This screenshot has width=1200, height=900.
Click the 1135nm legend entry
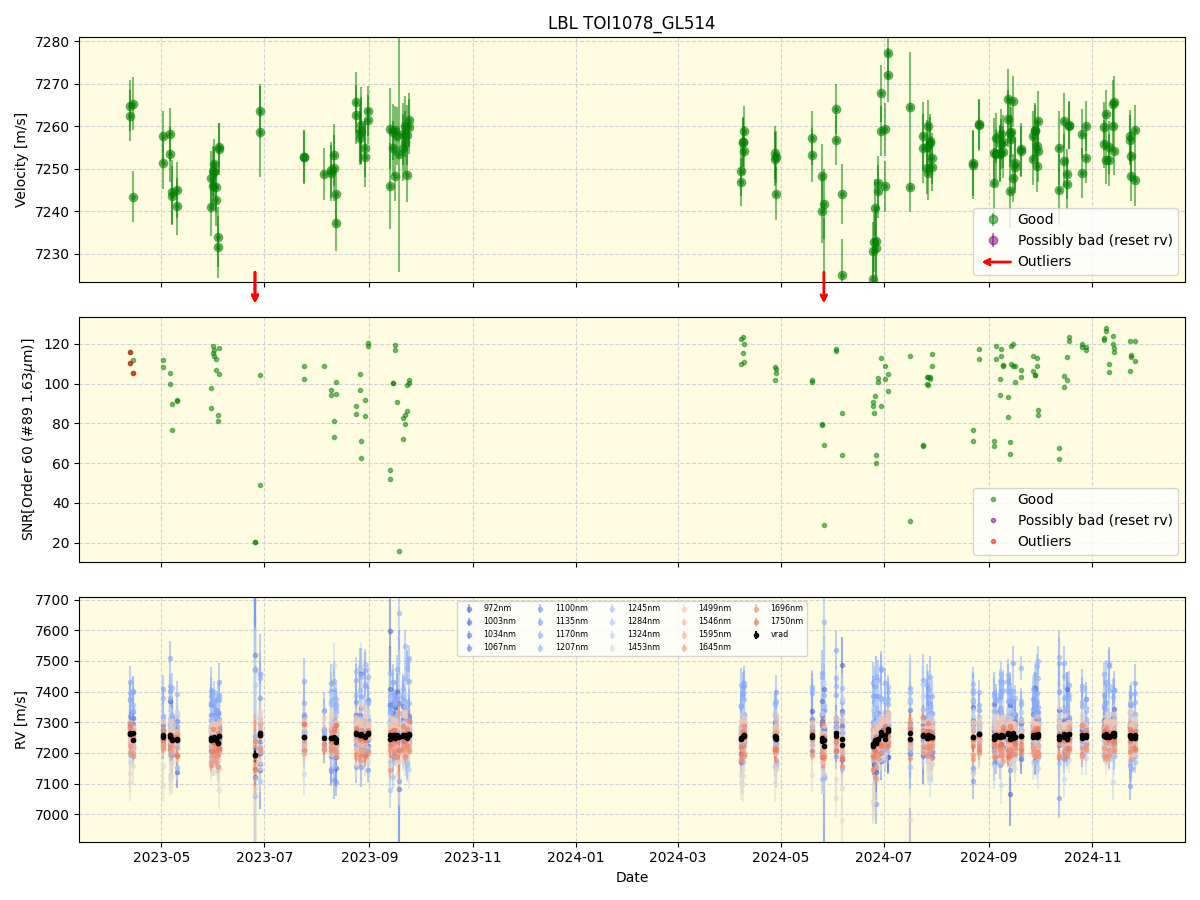[x=571, y=621]
